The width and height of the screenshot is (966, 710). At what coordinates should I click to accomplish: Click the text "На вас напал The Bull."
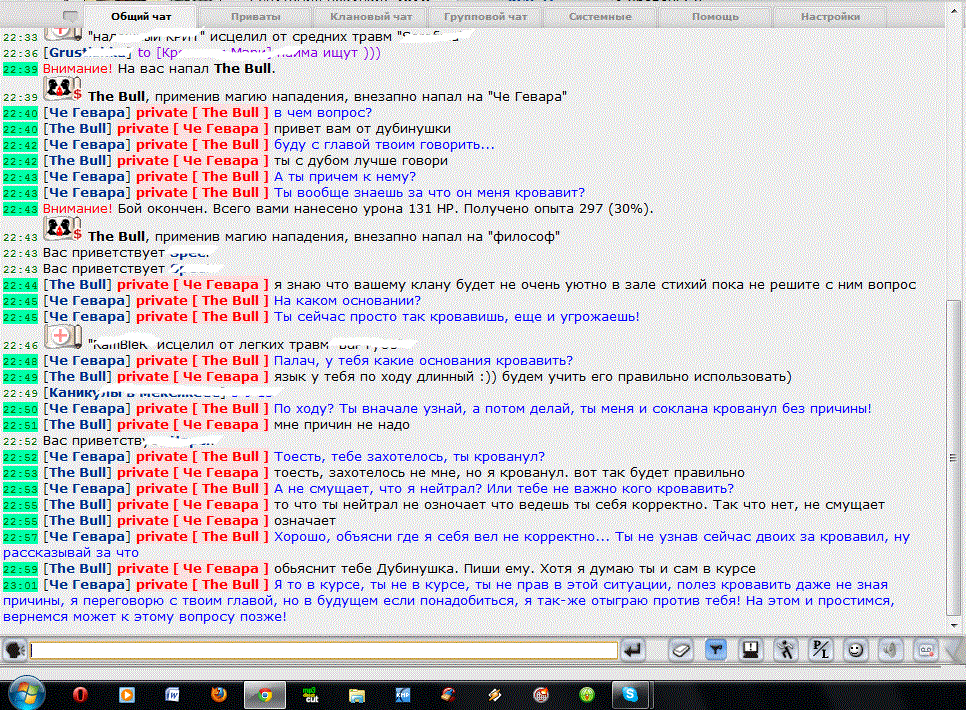point(197,68)
